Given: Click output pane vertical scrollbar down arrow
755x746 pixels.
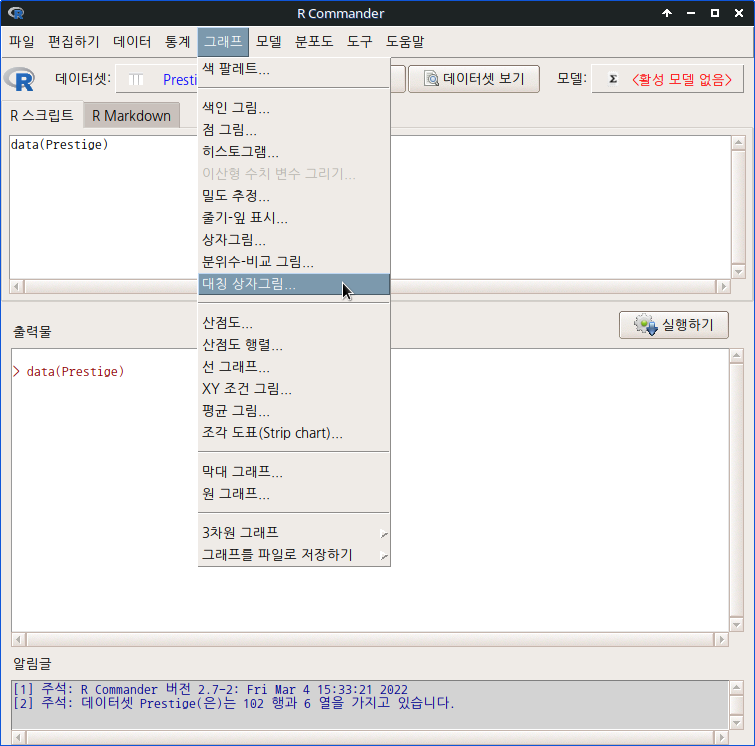Looking at the screenshot, I should (736, 625).
